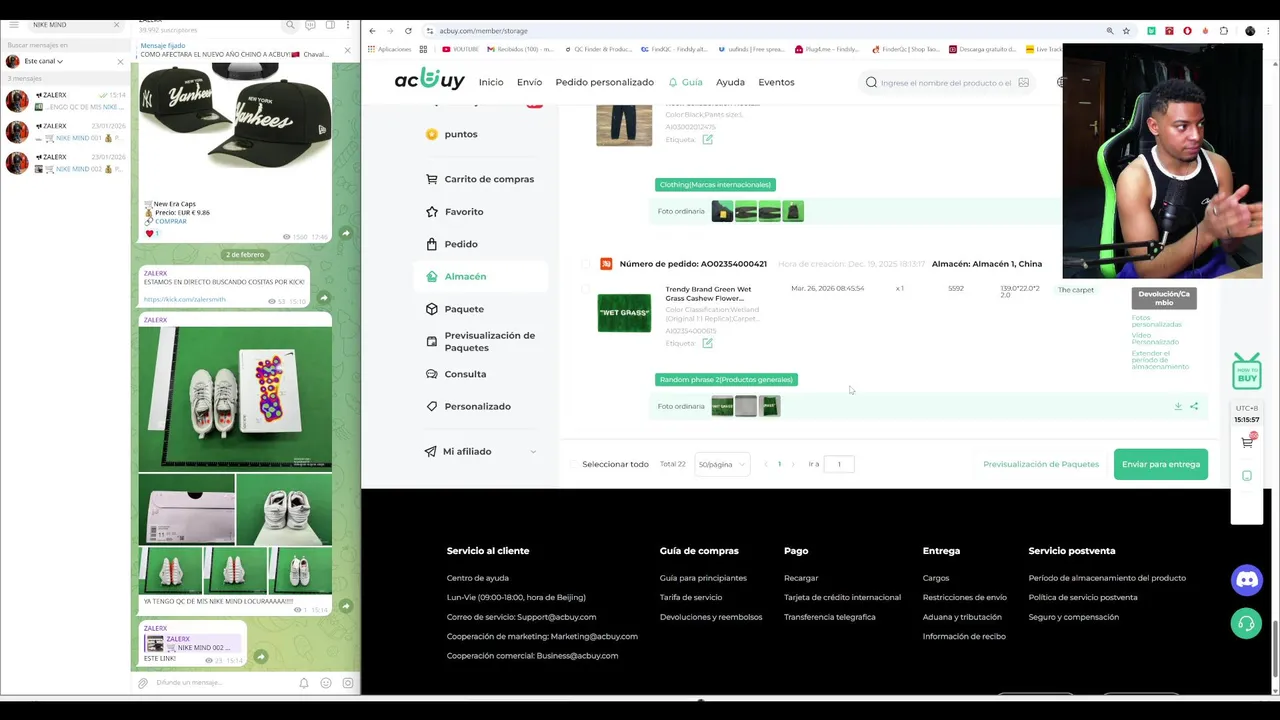Open the kick.com/zalersmith link in Telegram

tap(184, 299)
